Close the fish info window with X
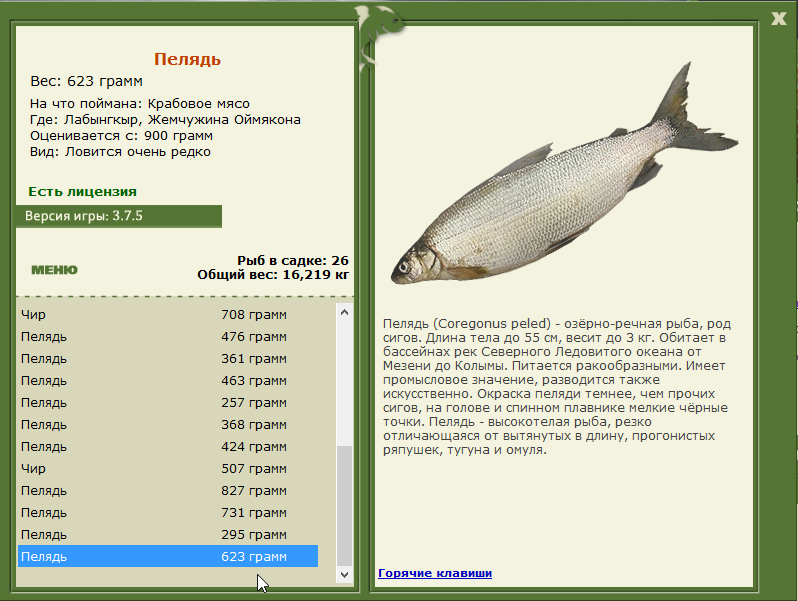This screenshot has width=798, height=601. click(779, 19)
